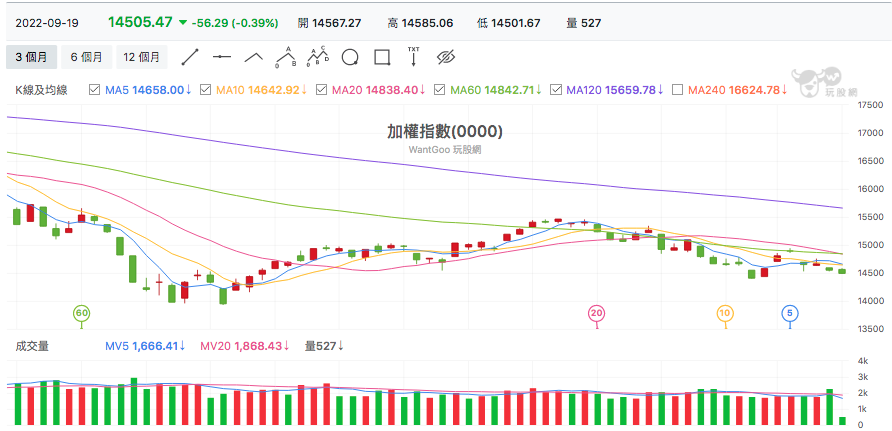Viewport: 892px width, 431px height.
Task: Switch to the 12 個月 range tab
Action: pos(142,57)
